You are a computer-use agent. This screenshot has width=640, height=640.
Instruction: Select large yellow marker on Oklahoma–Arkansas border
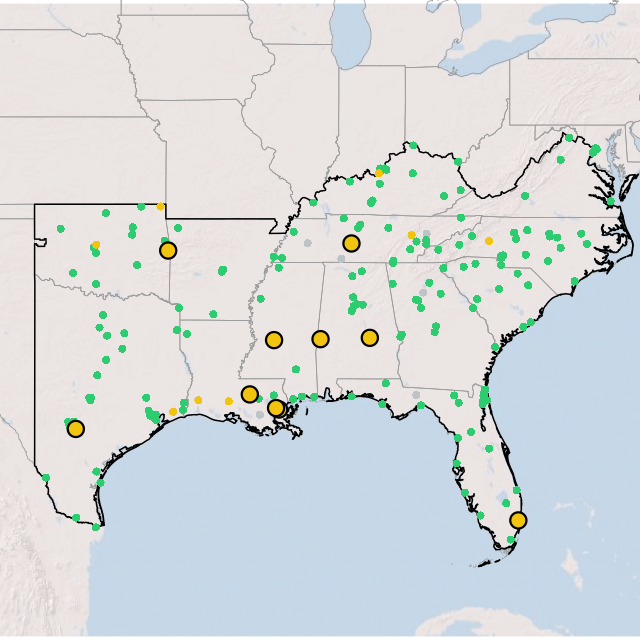(168, 250)
